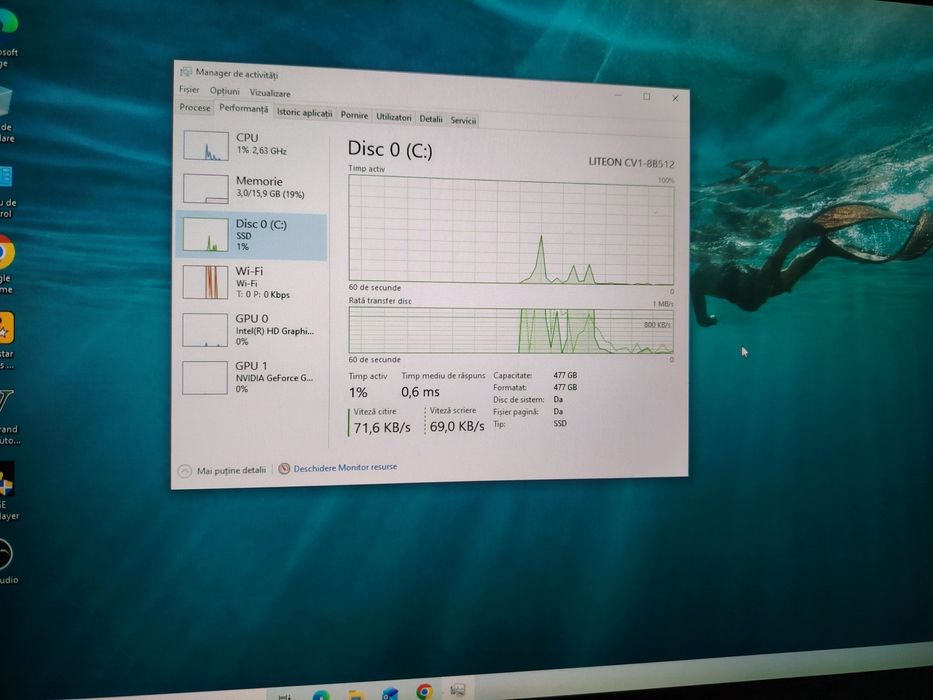Click the LITEON CV1-8B512 model label

pyautogui.click(x=631, y=162)
